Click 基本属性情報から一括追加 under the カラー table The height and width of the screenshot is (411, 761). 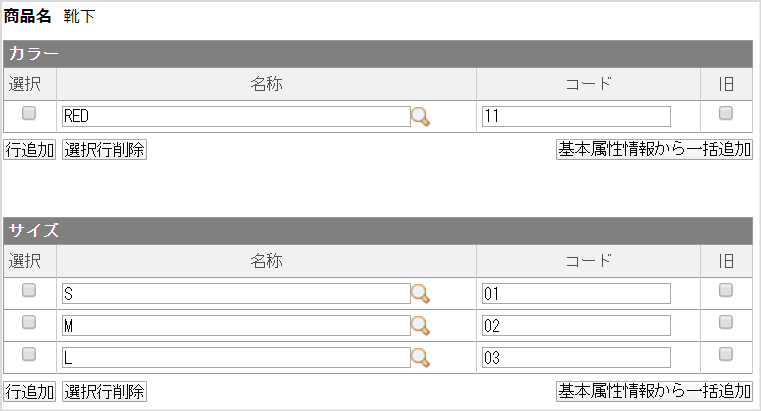click(654, 149)
